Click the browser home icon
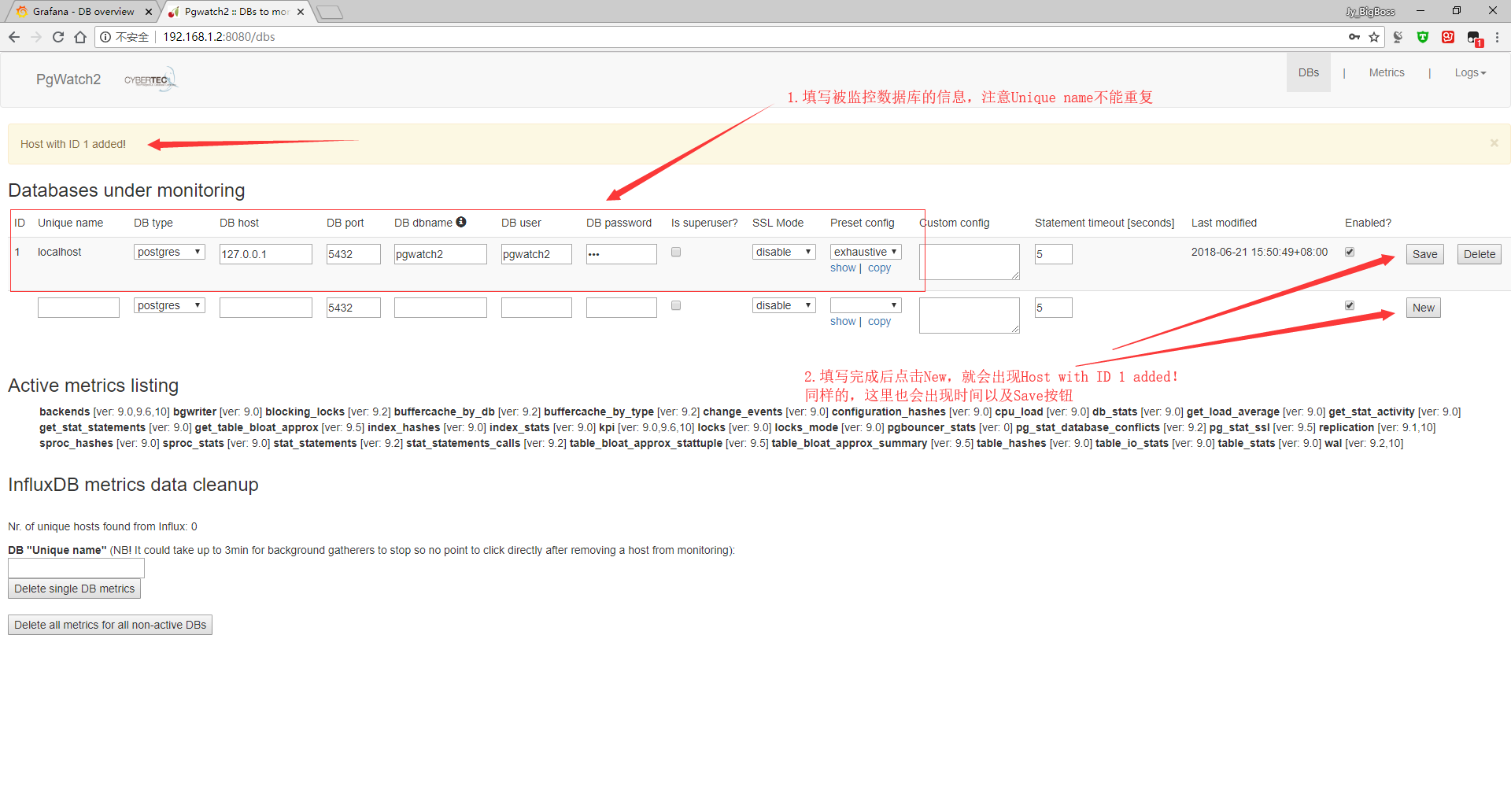The width and height of the screenshot is (1511, 812). coord(80,36)
